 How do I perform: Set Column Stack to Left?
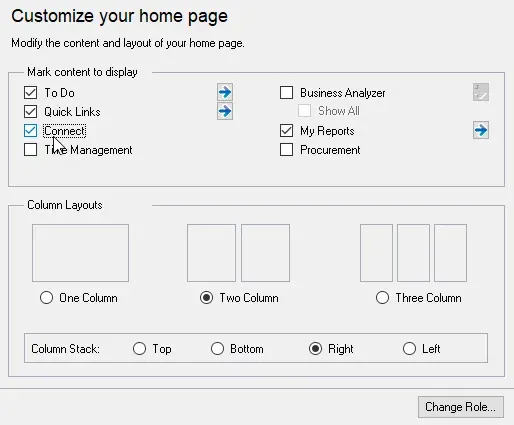click(409, 349)
